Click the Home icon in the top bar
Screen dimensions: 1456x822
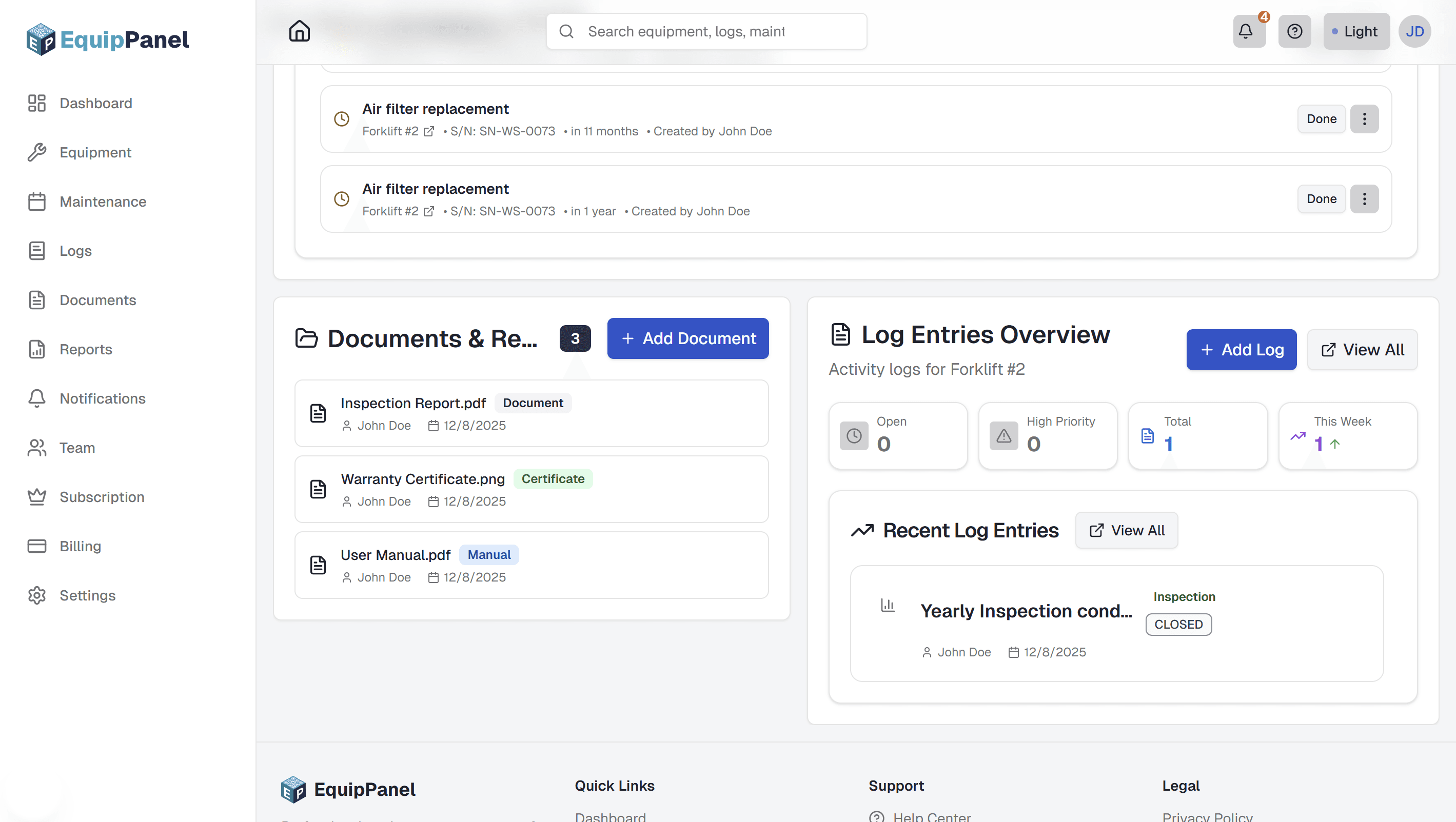click(299, 31)
